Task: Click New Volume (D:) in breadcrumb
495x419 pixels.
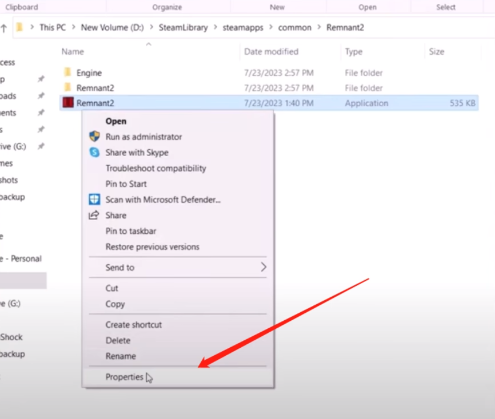Action: 112,27
